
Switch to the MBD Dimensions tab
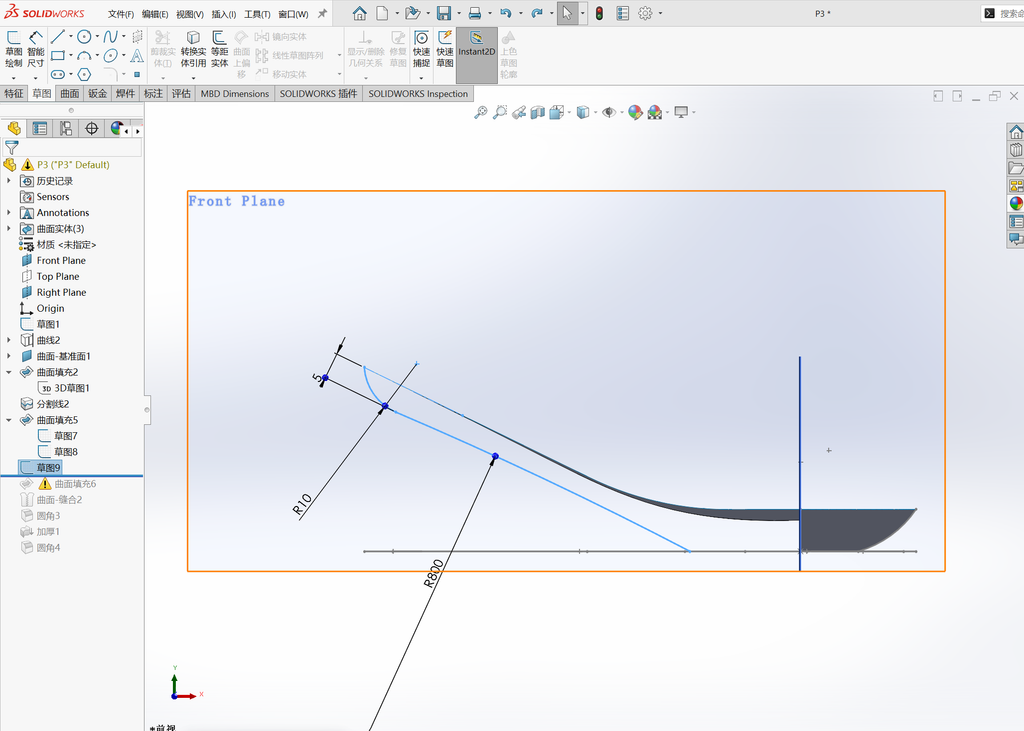235,93
